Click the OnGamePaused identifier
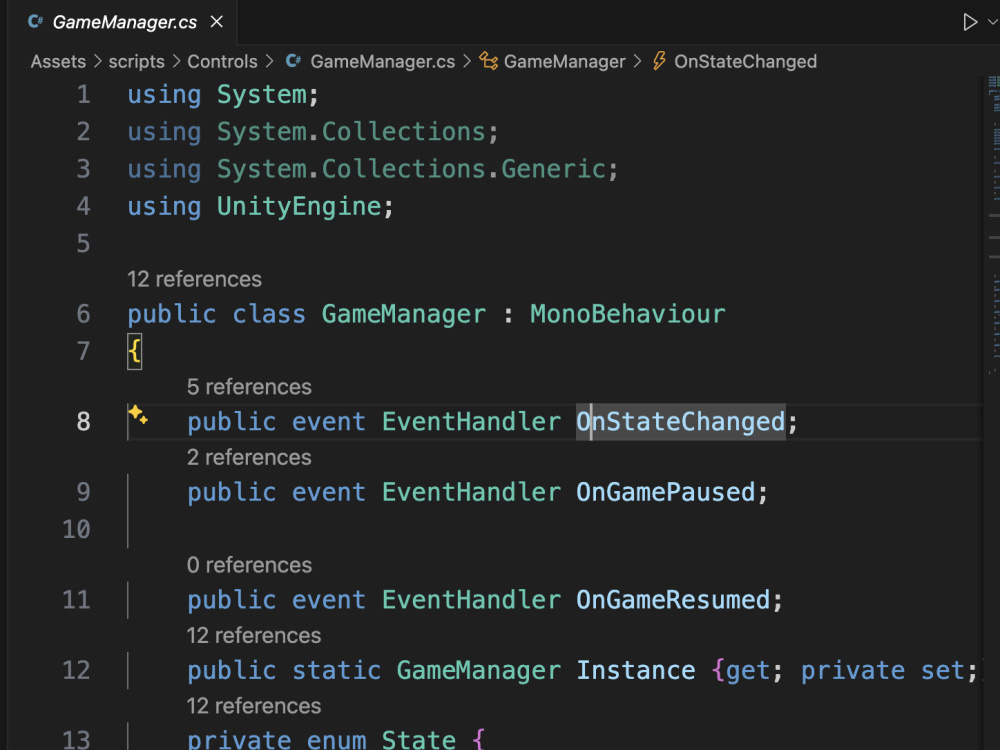1000x750 pixels. click(x=666, y=492)
